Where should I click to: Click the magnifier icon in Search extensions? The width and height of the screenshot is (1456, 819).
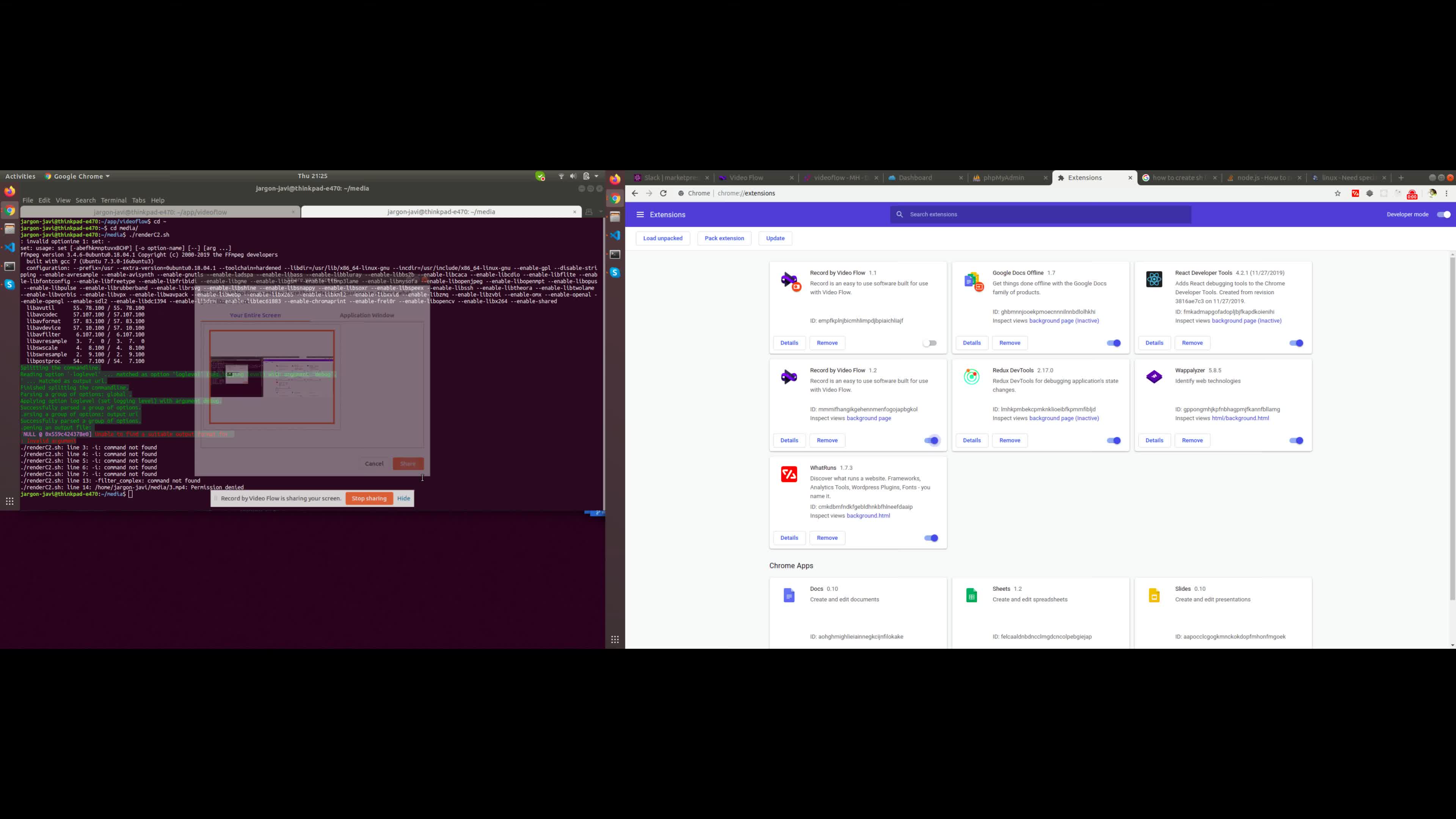pyautogui.click(x=900, y=215)
